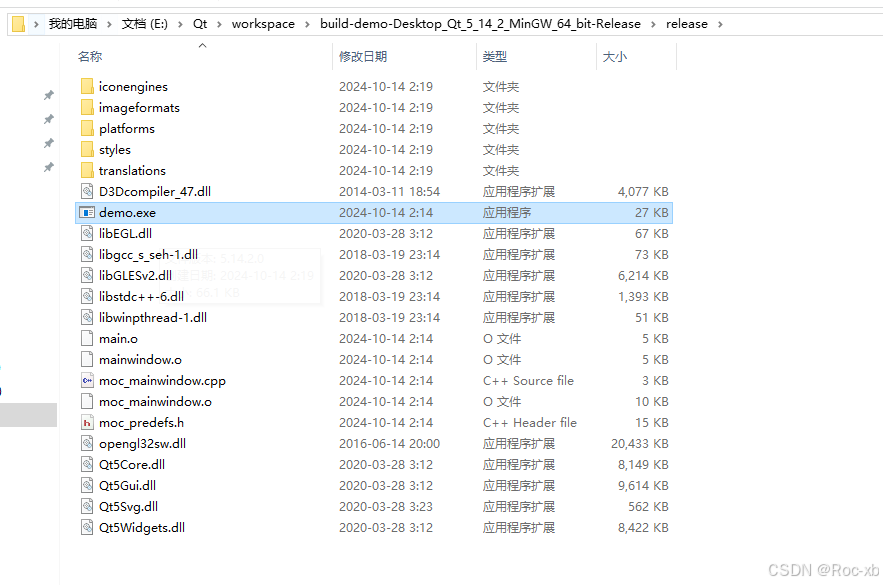Viewport: 883px width, 585px height.
Task: Click the libGLESv2.dll file icon
Action: 87,275
